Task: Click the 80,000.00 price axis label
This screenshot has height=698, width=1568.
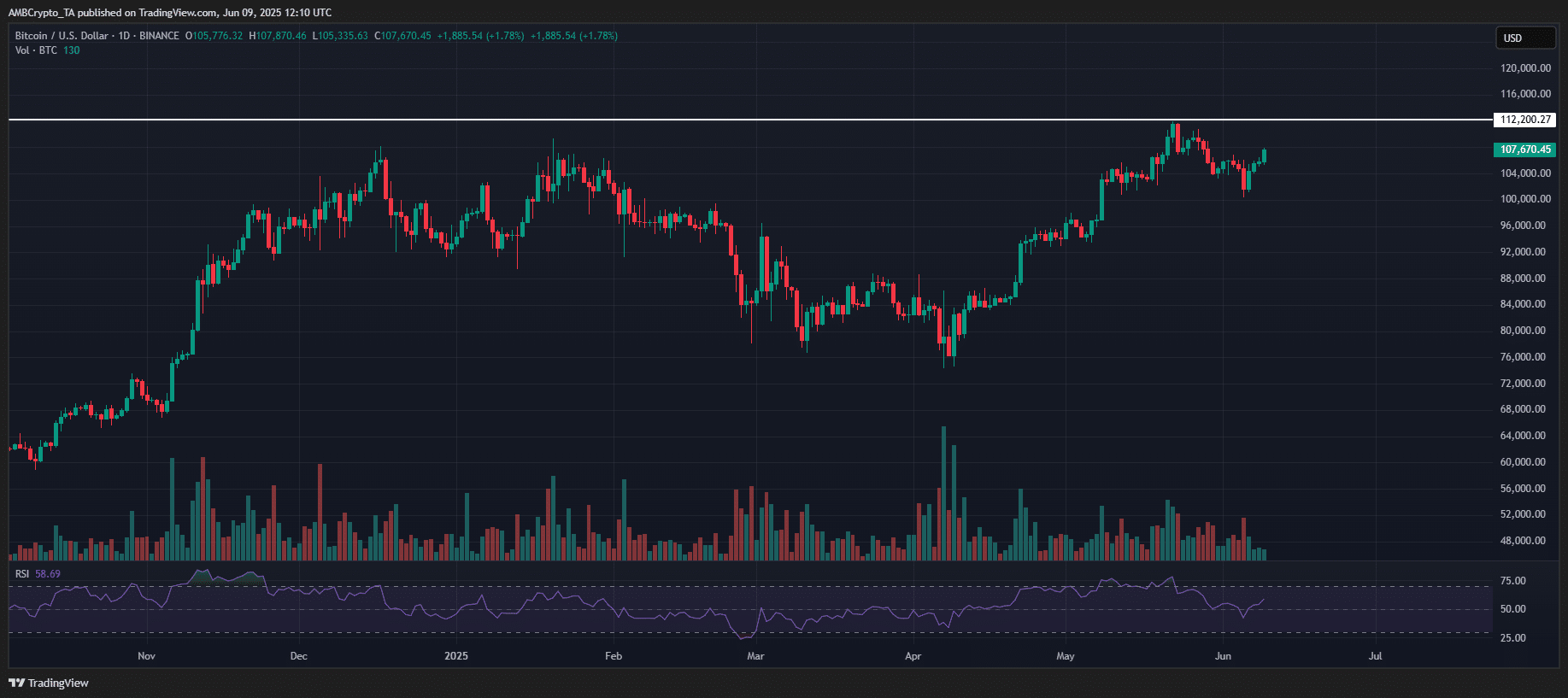Action: (1523, 331)
